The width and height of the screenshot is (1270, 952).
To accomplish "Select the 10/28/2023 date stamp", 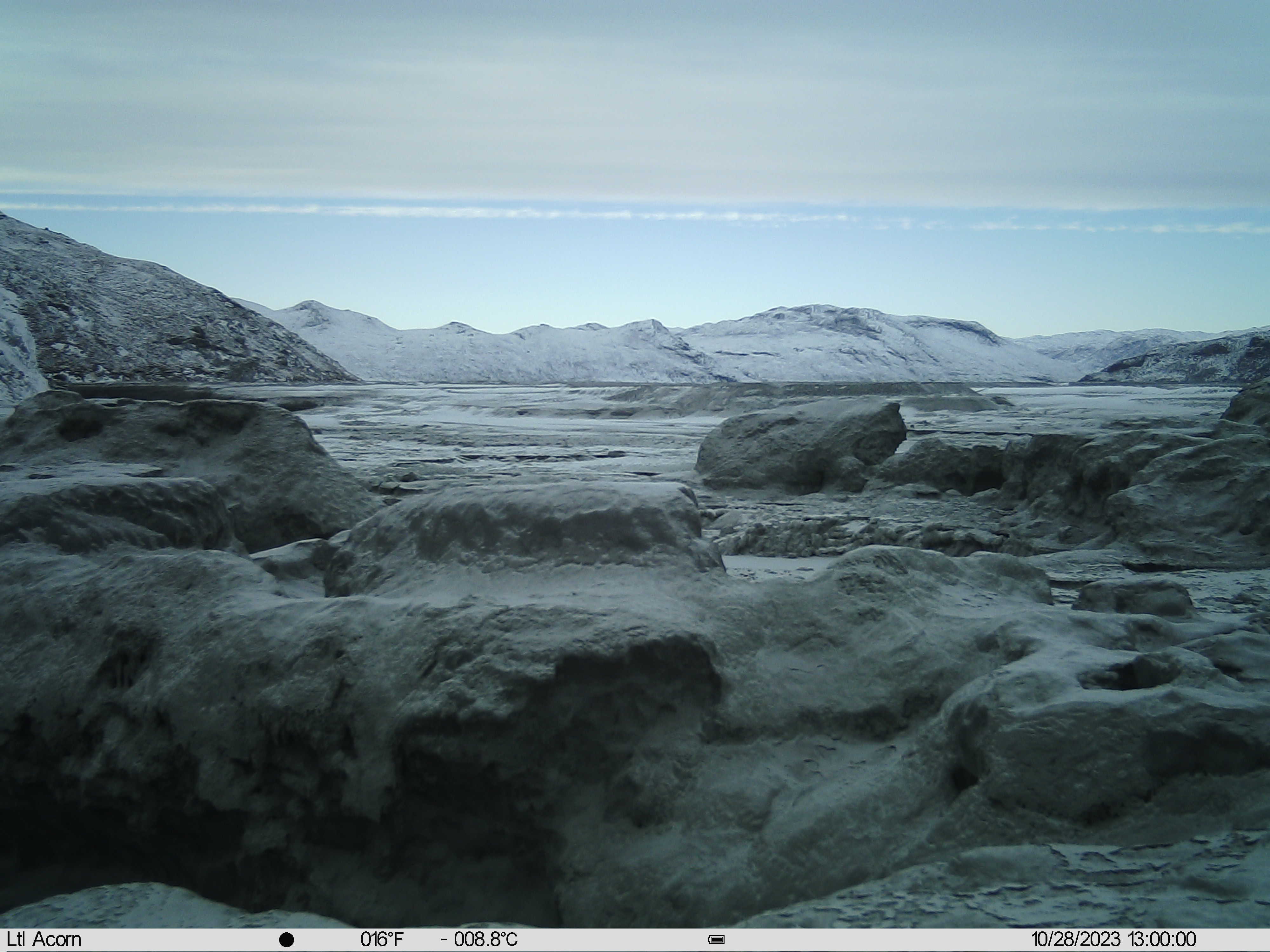I will tap(1075, 939).
